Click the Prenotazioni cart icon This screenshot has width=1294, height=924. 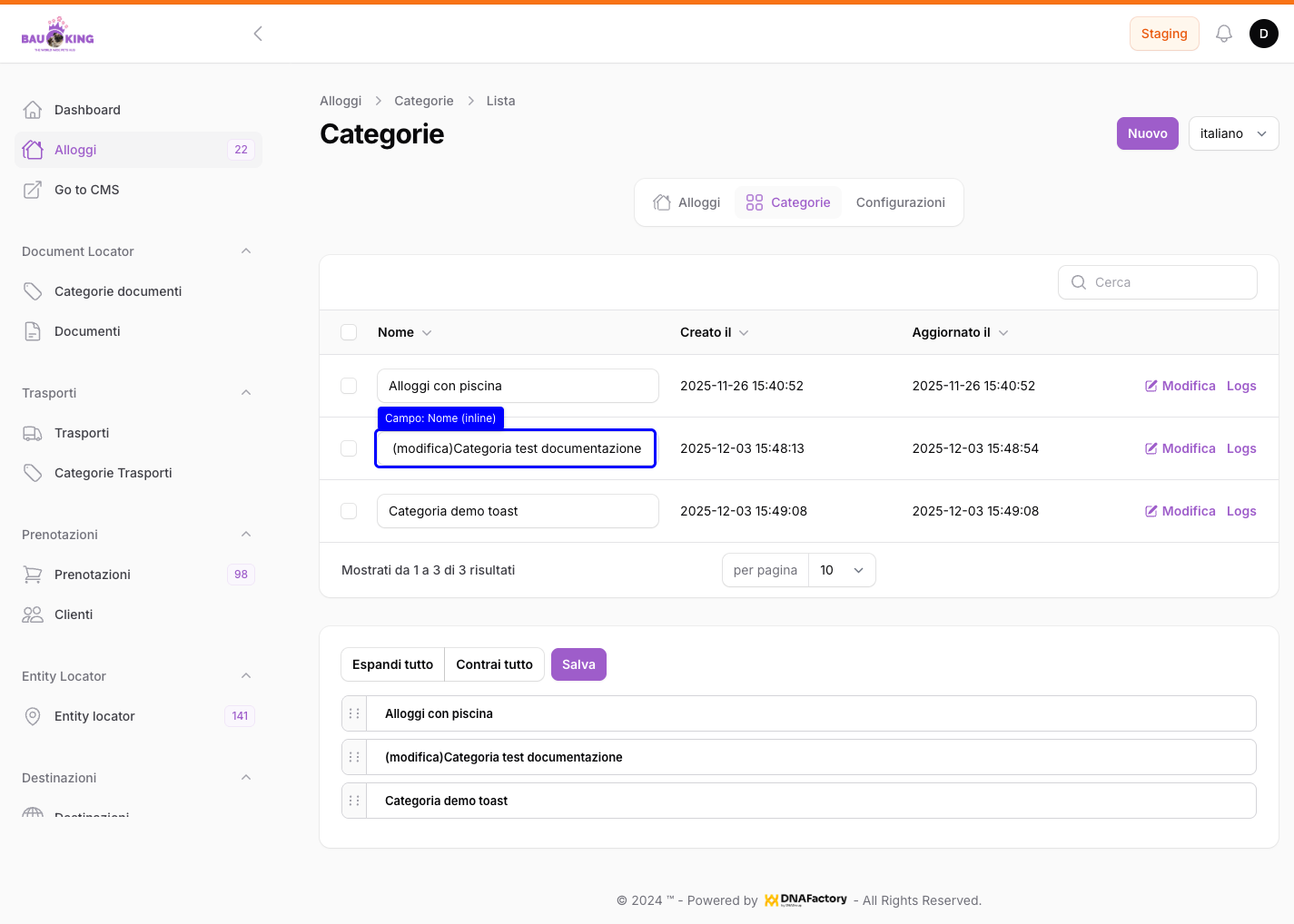(x=33, y=575)
